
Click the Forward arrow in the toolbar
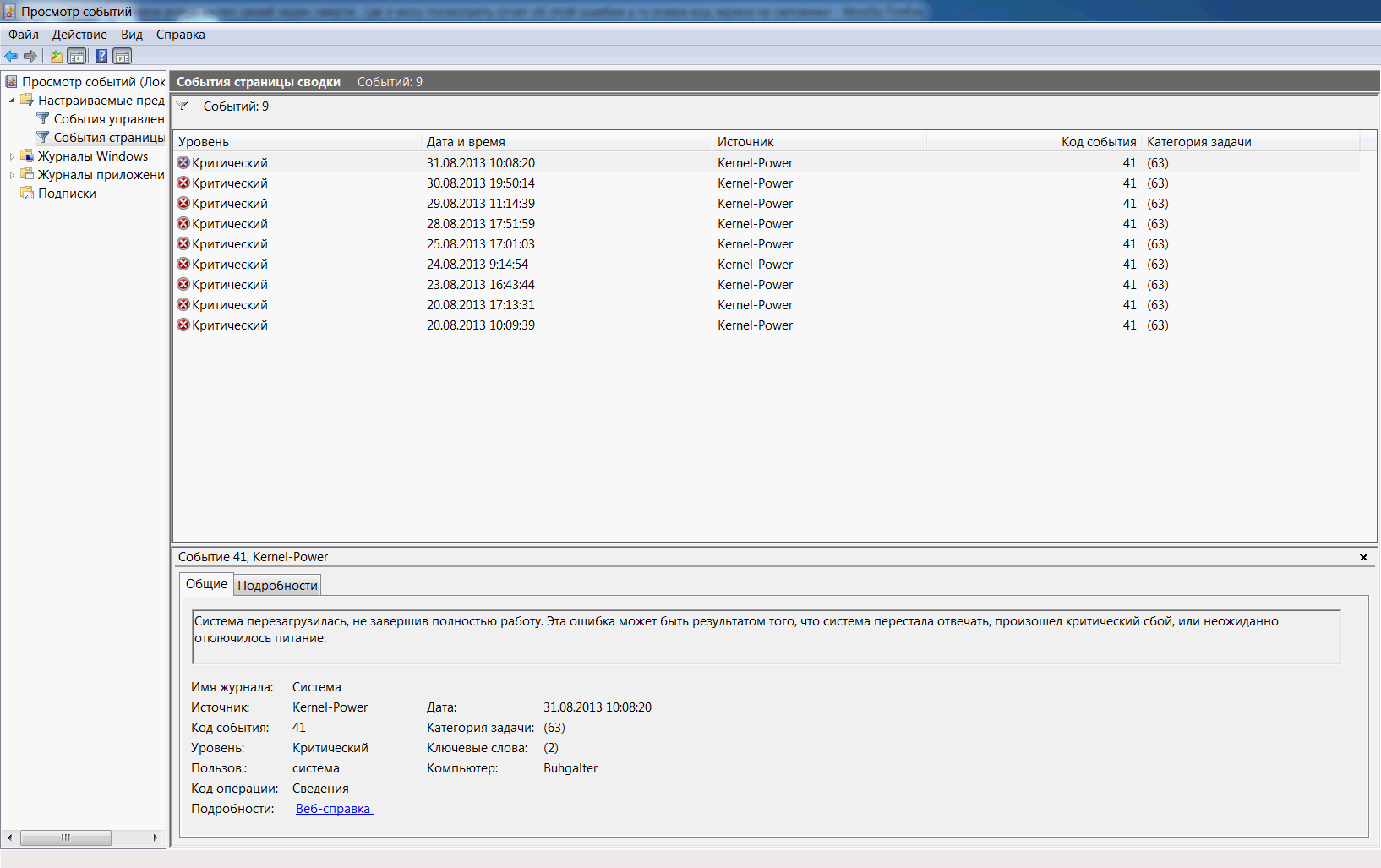pyautogui.click(x=30, y=57)
